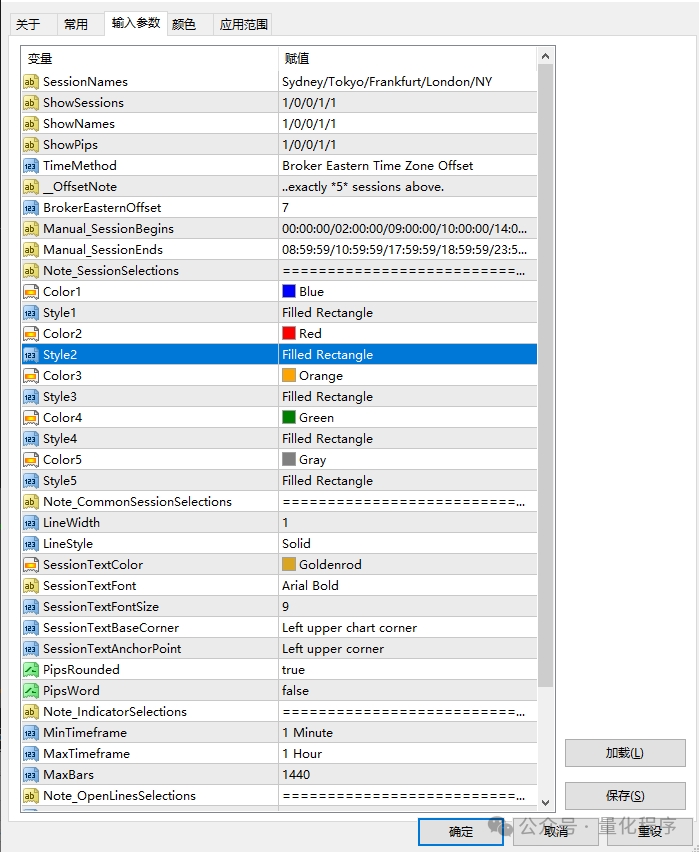
Task: Click the icon next to ShowNames
Action: coord(30,123)
